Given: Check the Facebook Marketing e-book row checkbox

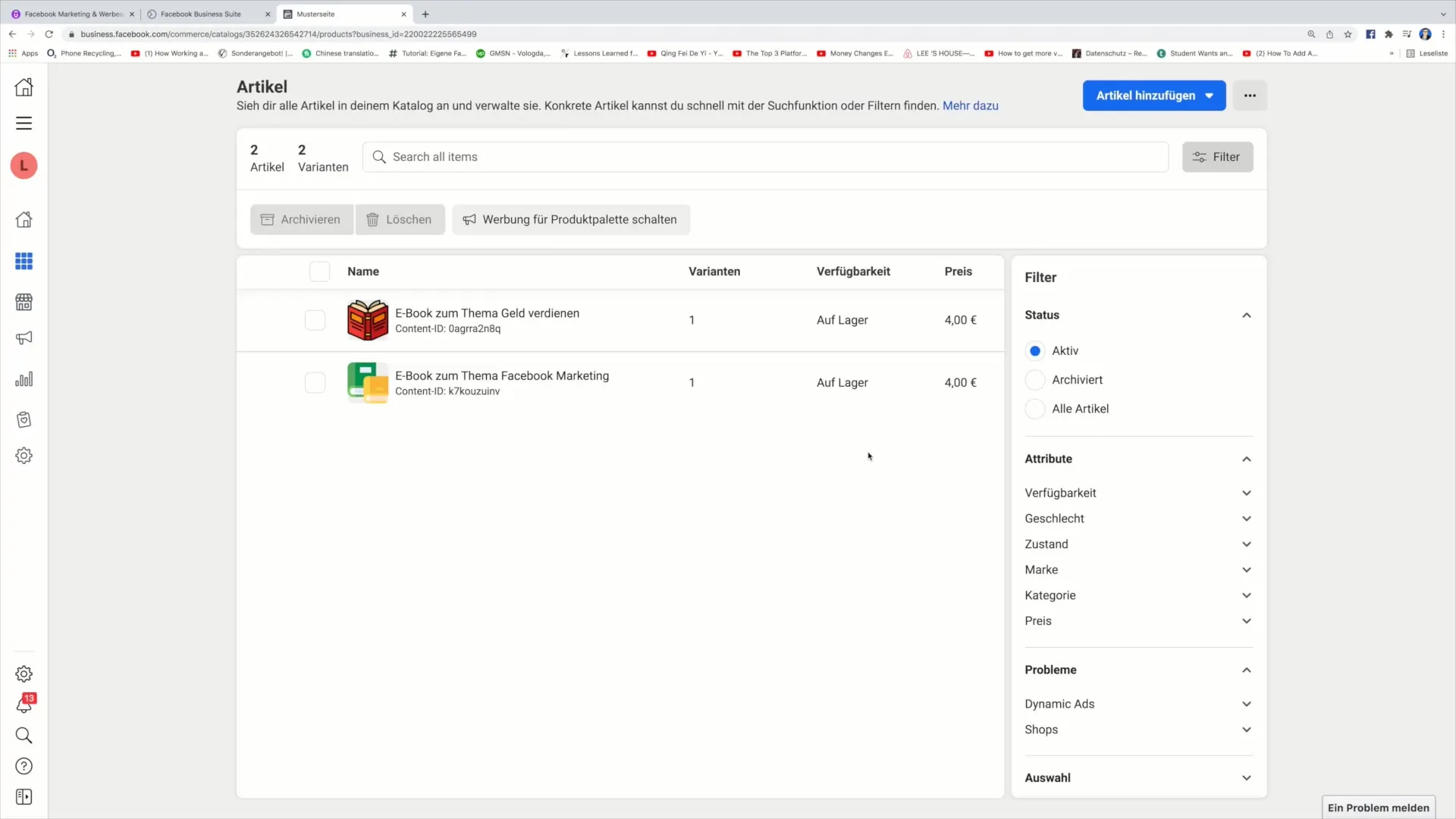Looking at the screenshot, I should (315, 383).
